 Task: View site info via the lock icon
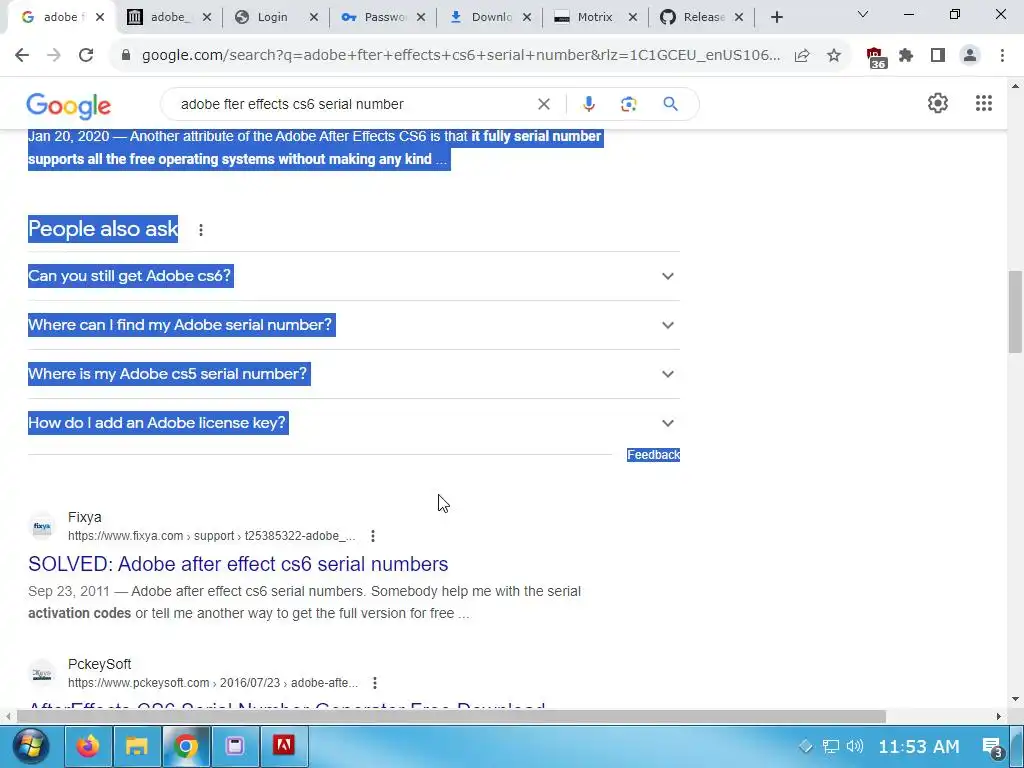(x=126, y=56)
